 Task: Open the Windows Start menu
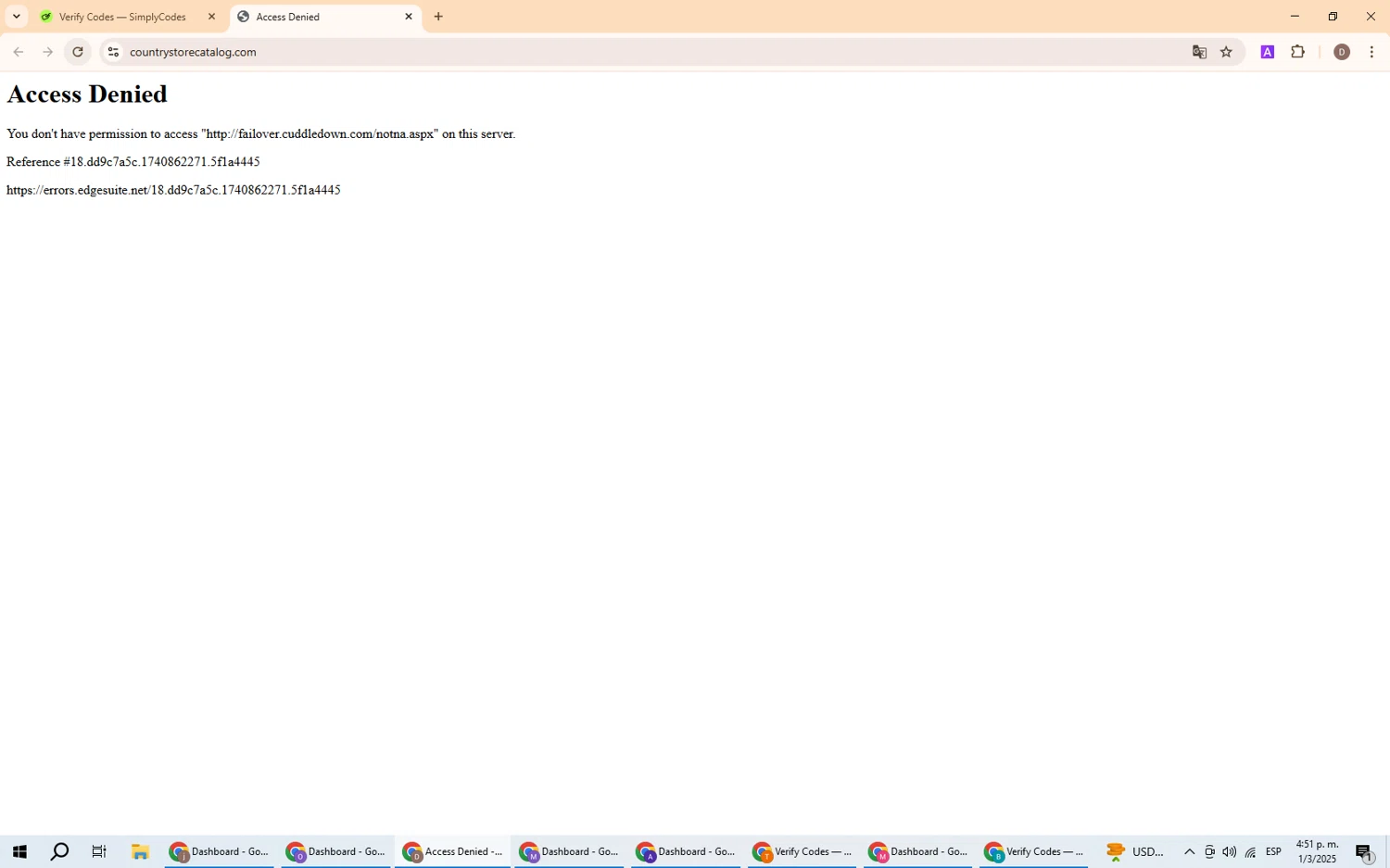(x=19, y=851)
